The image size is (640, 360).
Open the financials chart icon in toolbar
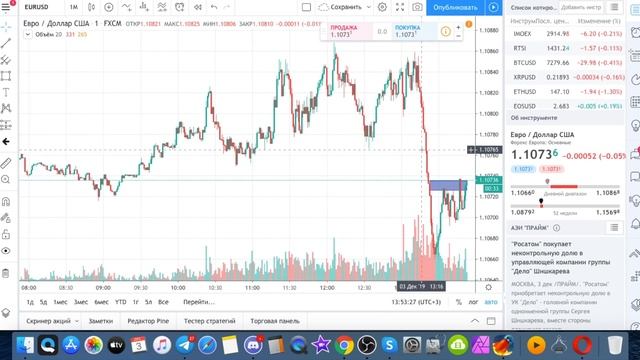[x=144, y=7]
